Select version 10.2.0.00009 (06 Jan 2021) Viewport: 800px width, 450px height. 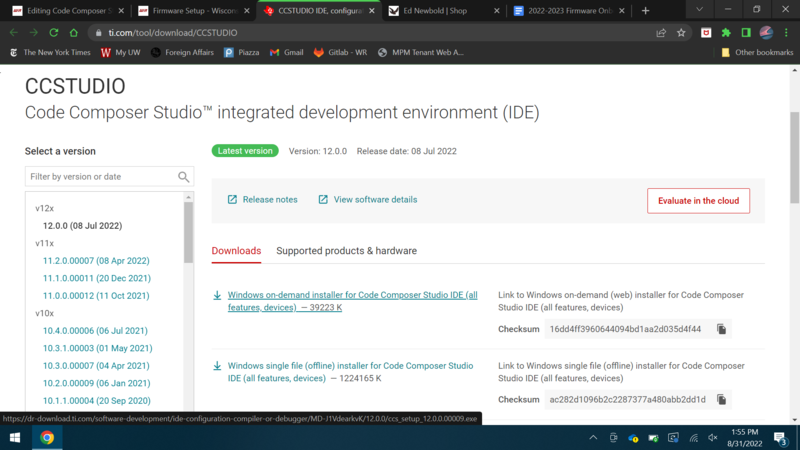(x=96, y=383)
